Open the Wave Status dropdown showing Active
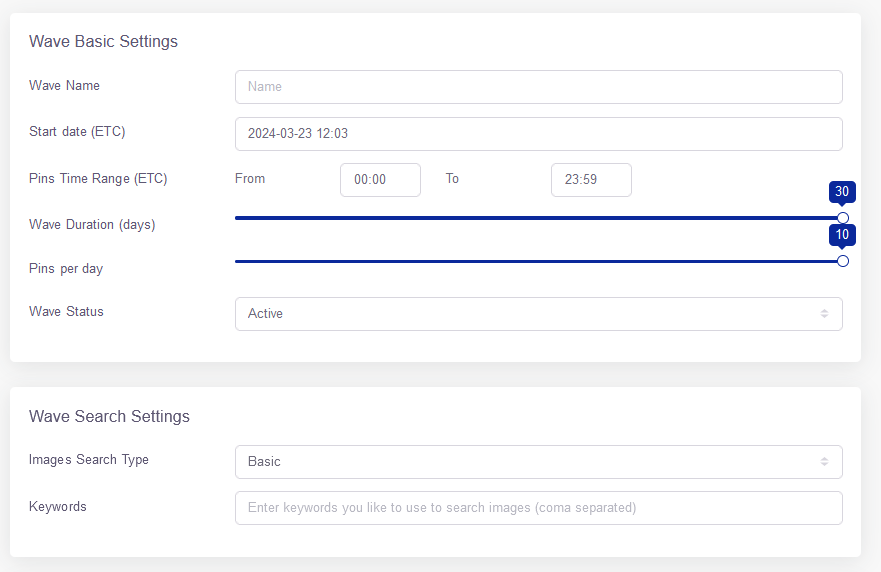This screenshot has width=881, height=572. tap(538, 314)
